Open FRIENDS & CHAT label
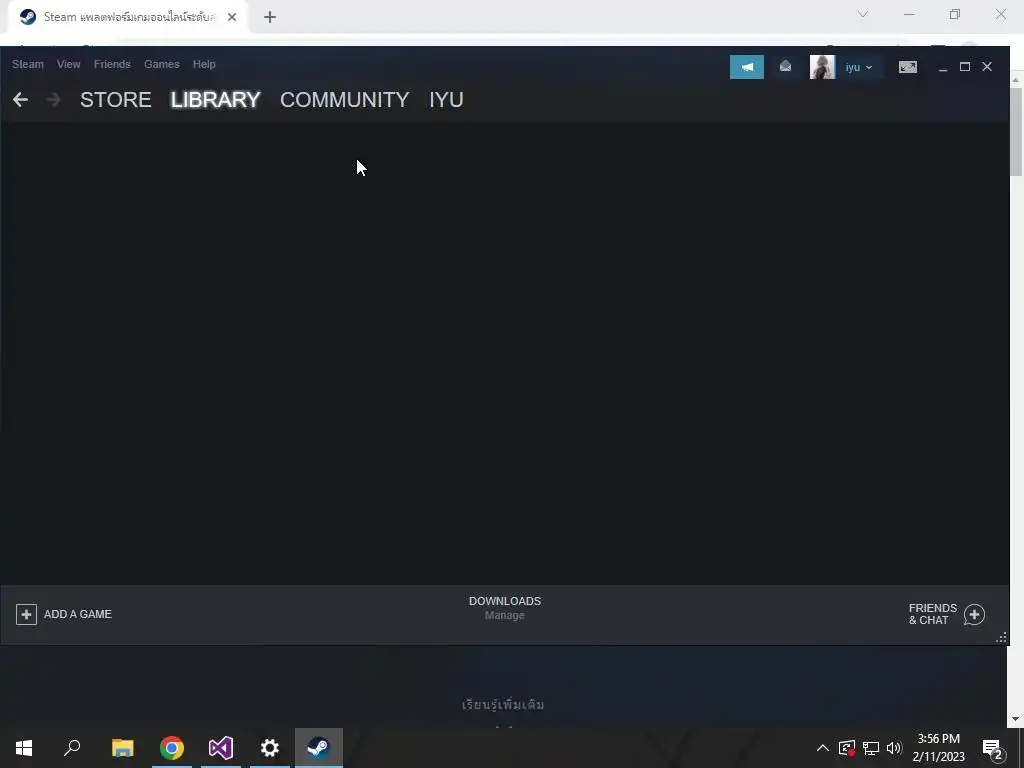The width and height of the screenshot is (1024, 768). tap(933, 614)
